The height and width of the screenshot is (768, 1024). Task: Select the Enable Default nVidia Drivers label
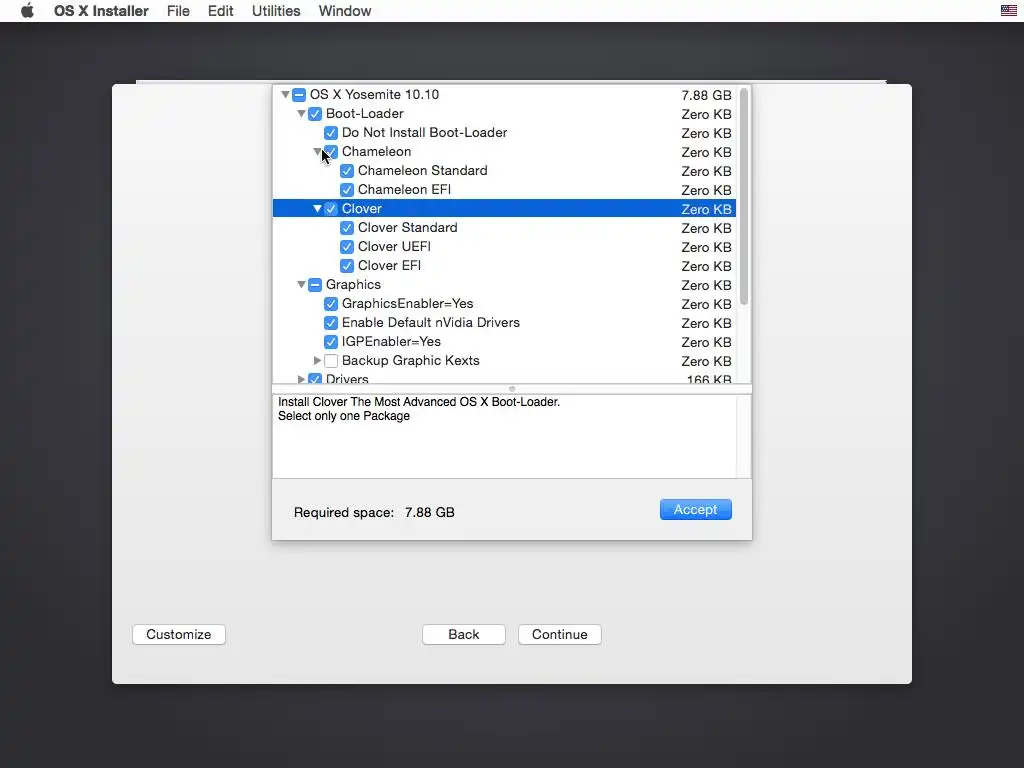tap(431, 323)
